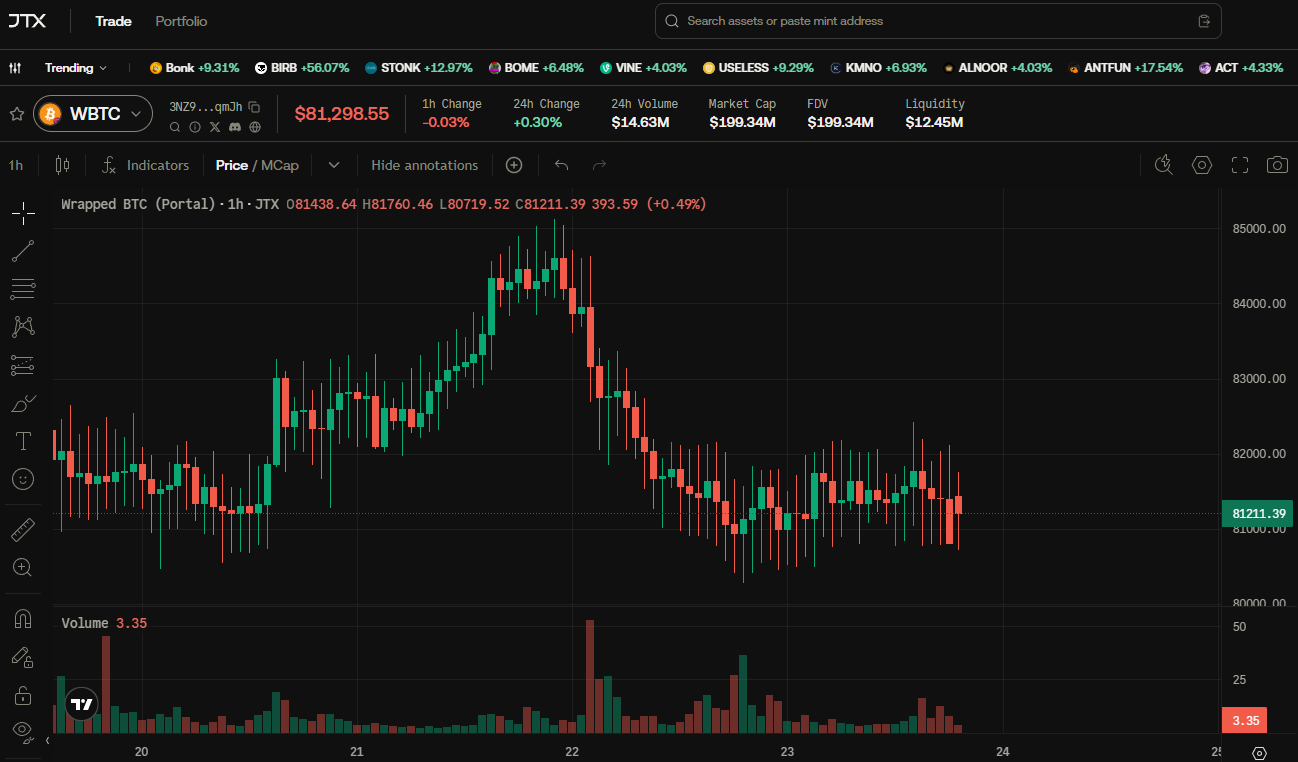
Task: Click the JTX logo
Action: point(29,21)
